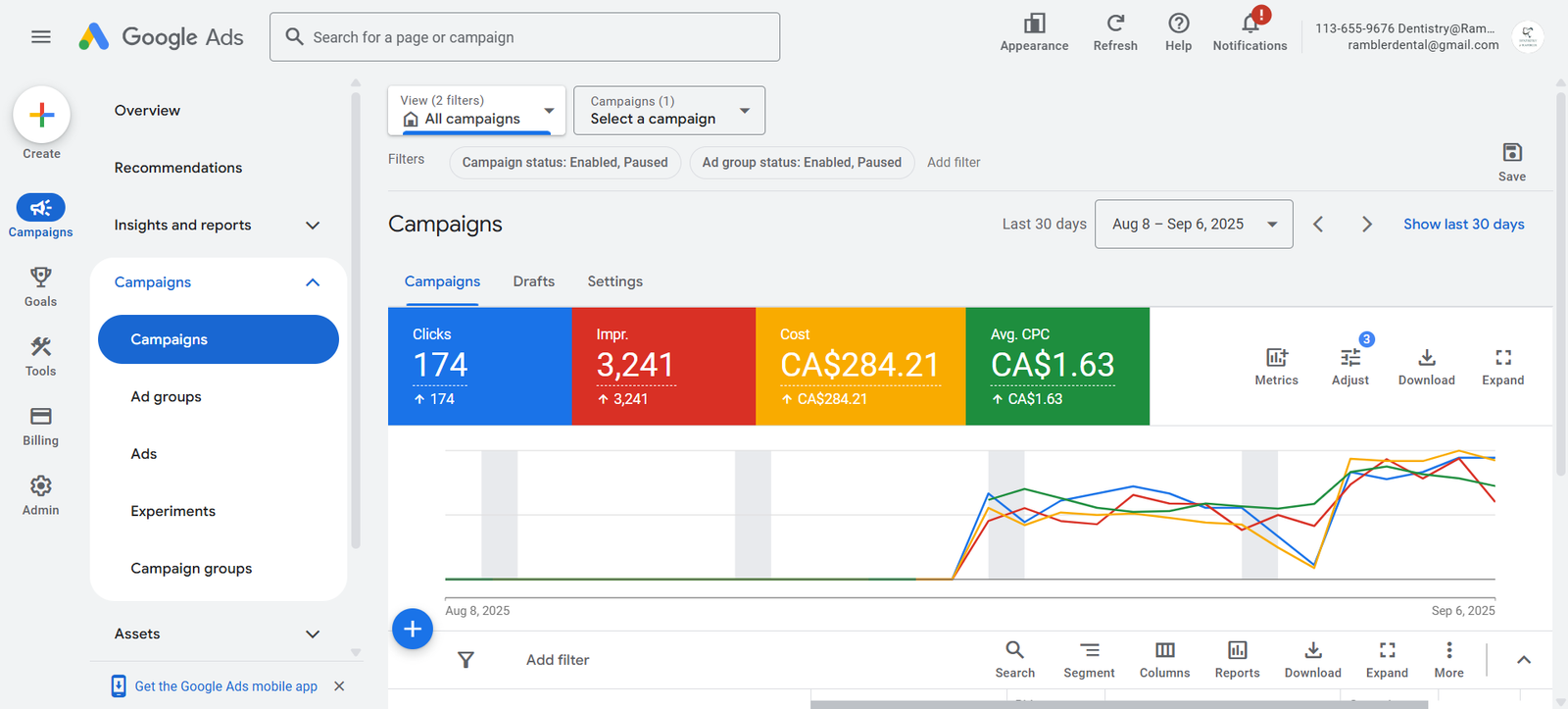Screen dimensions: 1568x709
Task: Select the Clicks blue metric card
Action: point(479,366)
